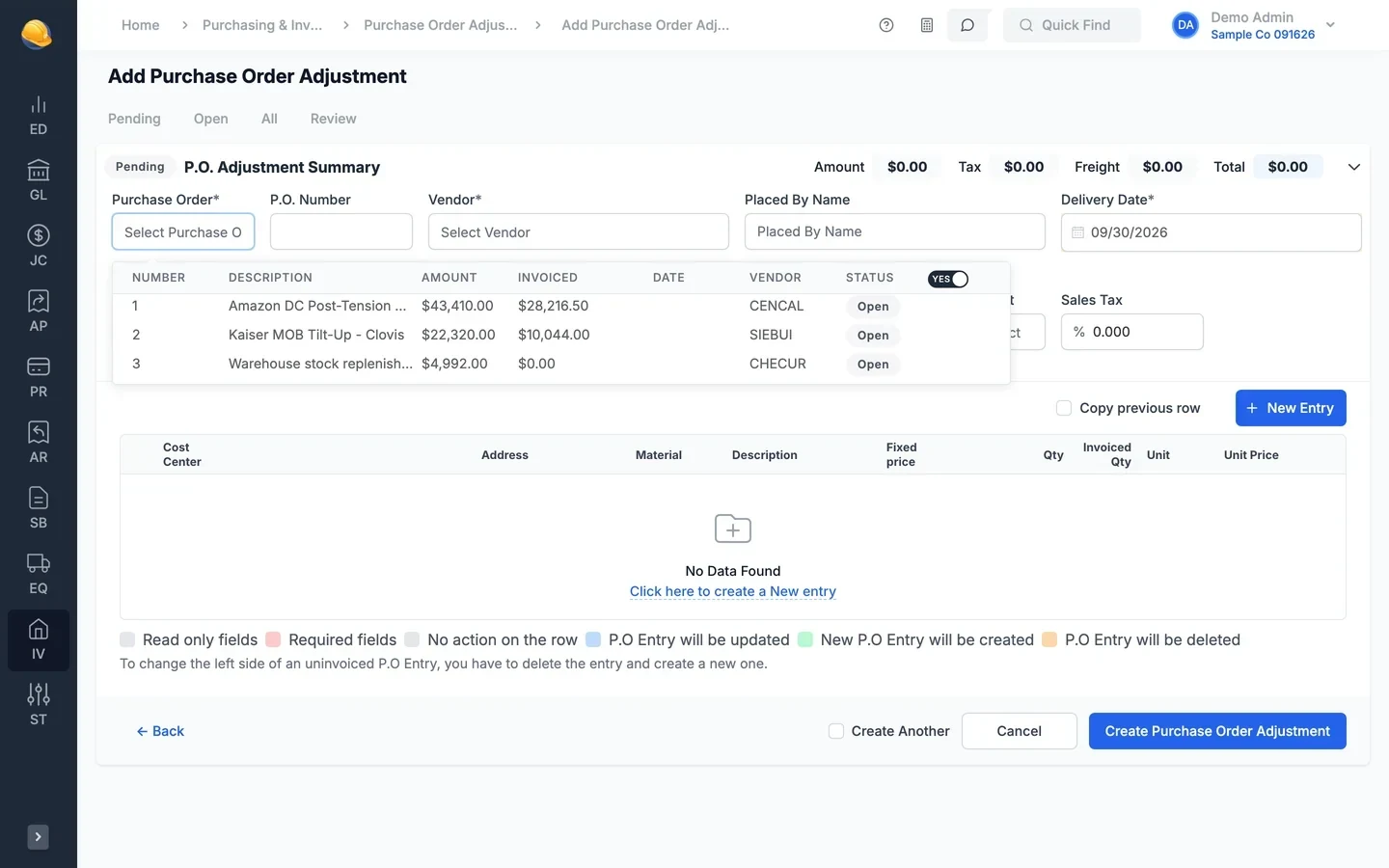
Task: Open the ED dashboard module
Action: (x=39, y=116)
